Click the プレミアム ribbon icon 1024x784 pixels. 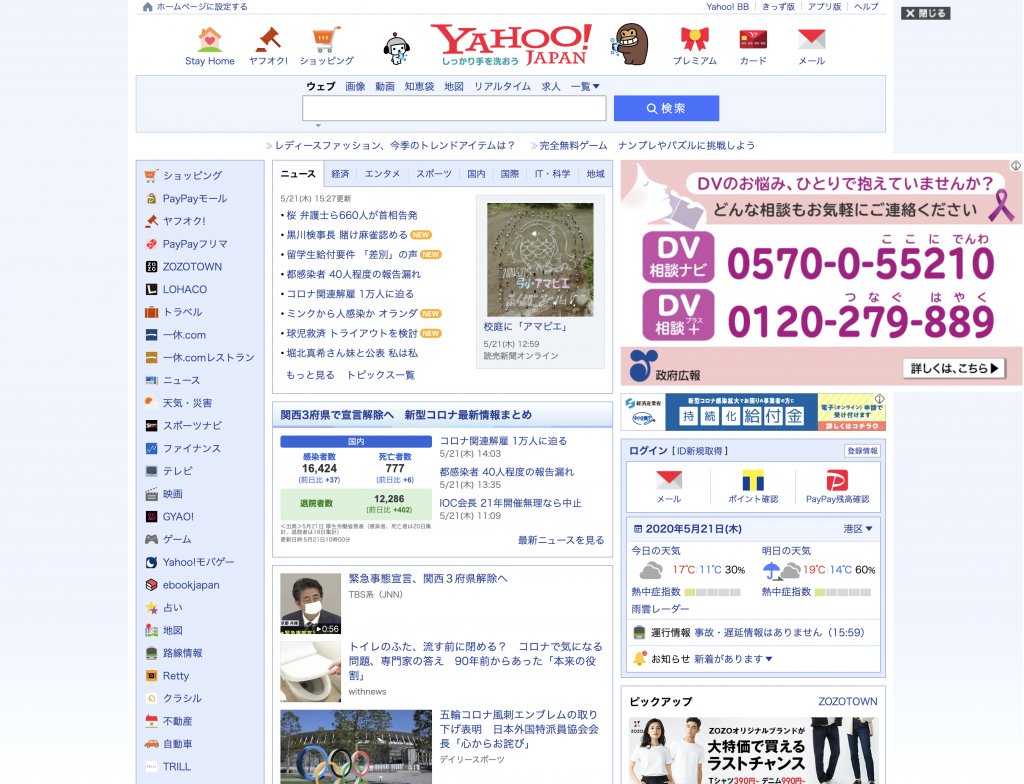coord(694,41)
